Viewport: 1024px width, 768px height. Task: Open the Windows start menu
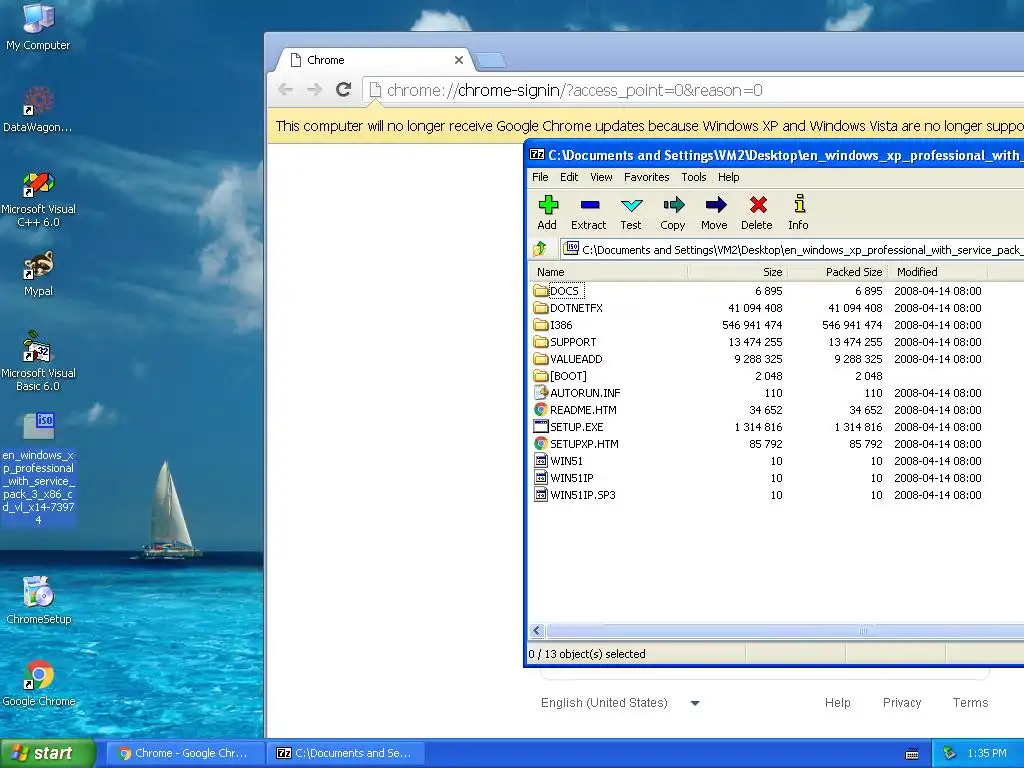47,753
